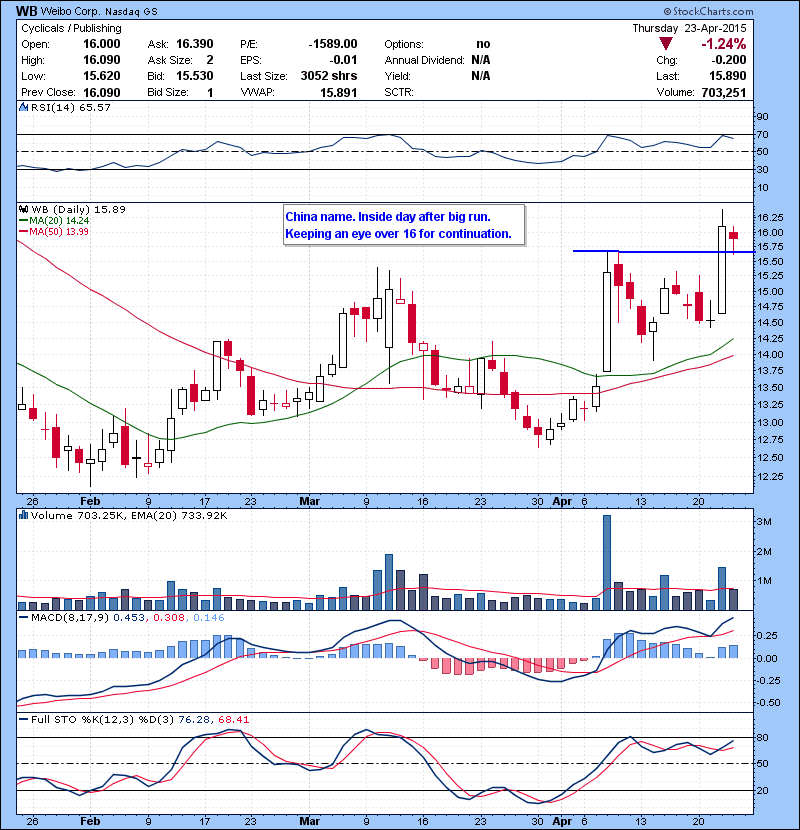This screenshot has width=800, height=830.
Task: Click the red MACD signal value 0.308
Action: 169,618
